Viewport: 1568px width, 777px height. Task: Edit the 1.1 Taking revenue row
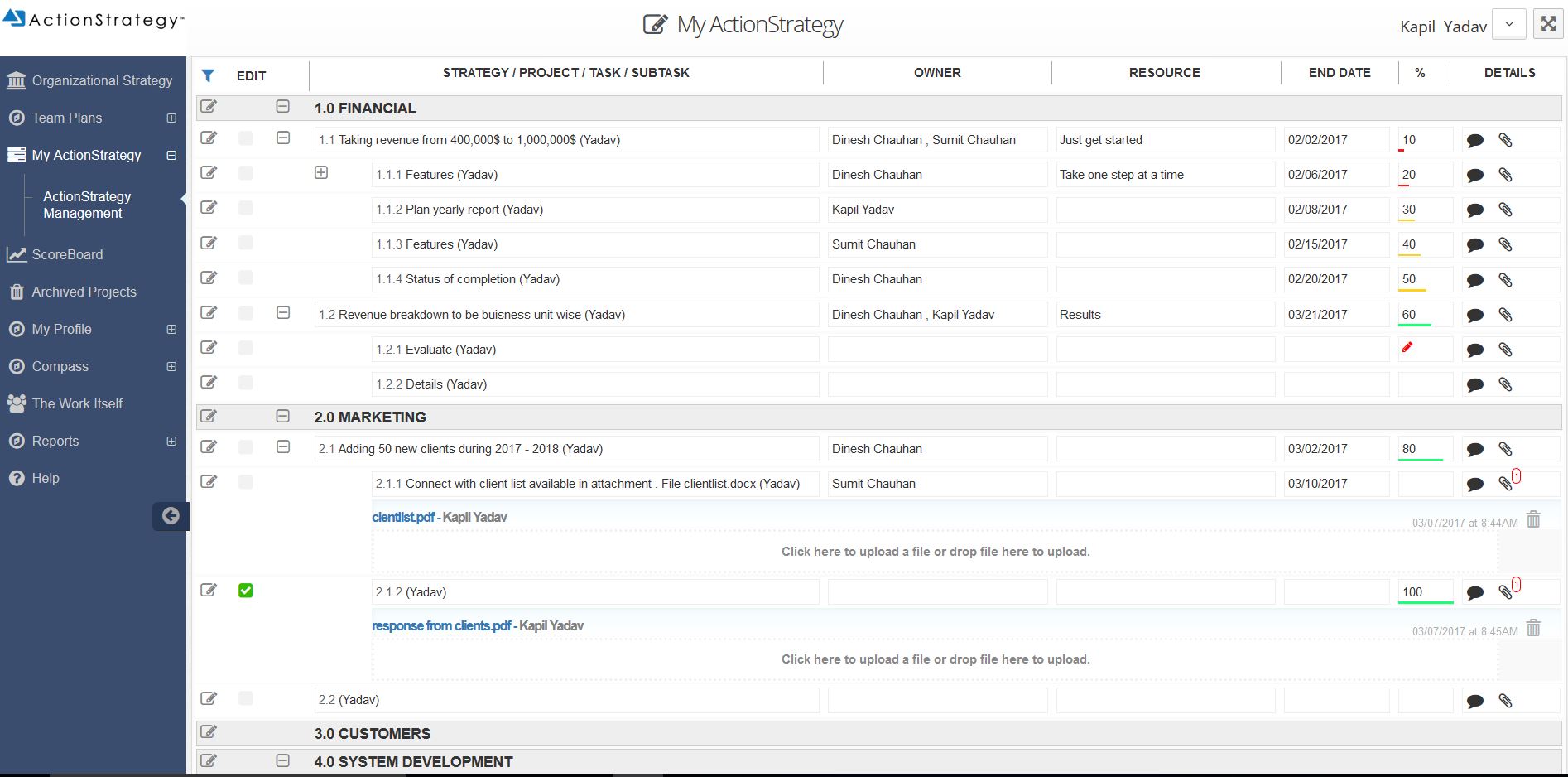(x=209, y=138)
